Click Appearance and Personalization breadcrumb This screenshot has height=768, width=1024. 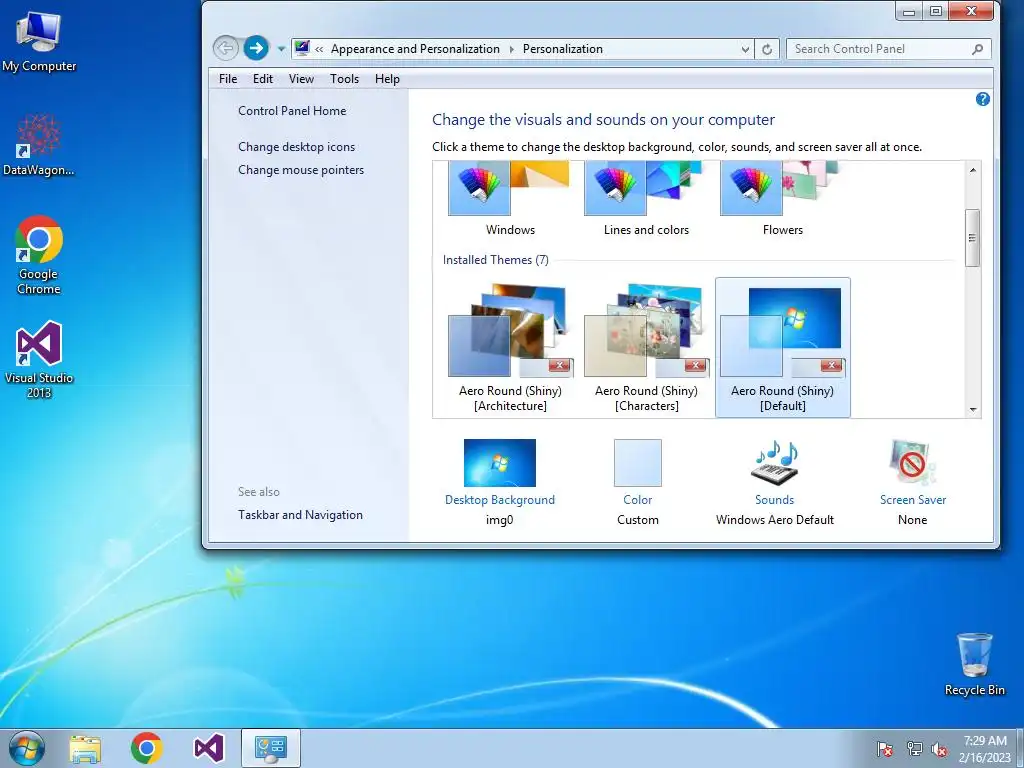click(415, 49)
